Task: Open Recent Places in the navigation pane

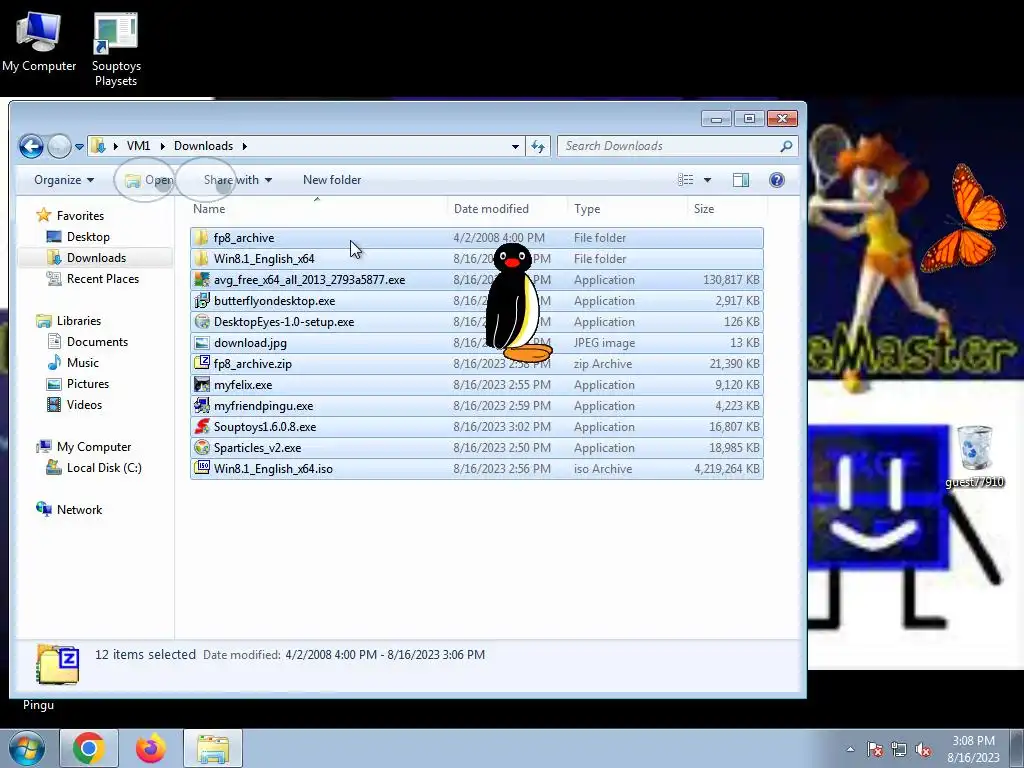Action: tap(103, 278)
